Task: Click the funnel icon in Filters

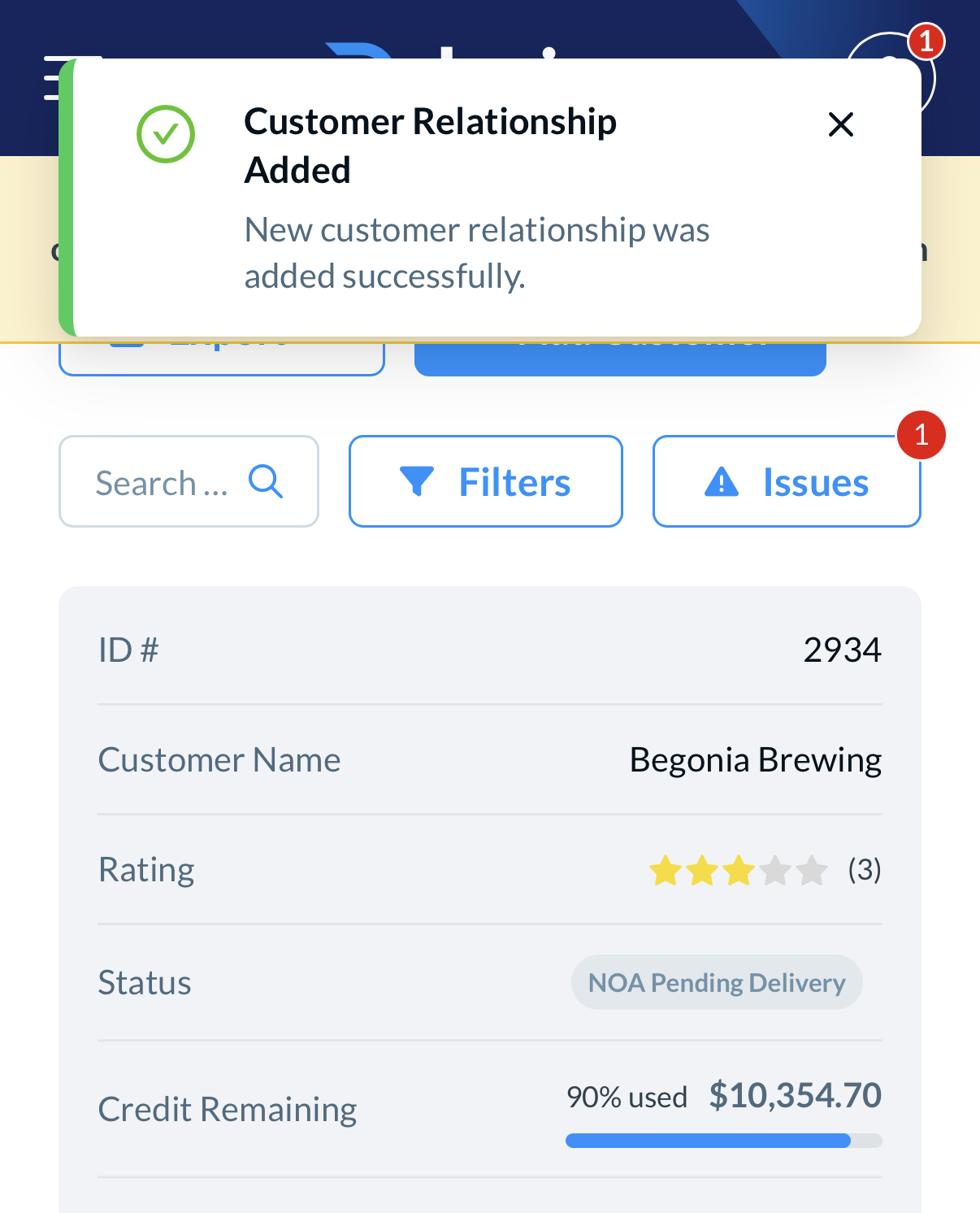Action: coord(417,481)
